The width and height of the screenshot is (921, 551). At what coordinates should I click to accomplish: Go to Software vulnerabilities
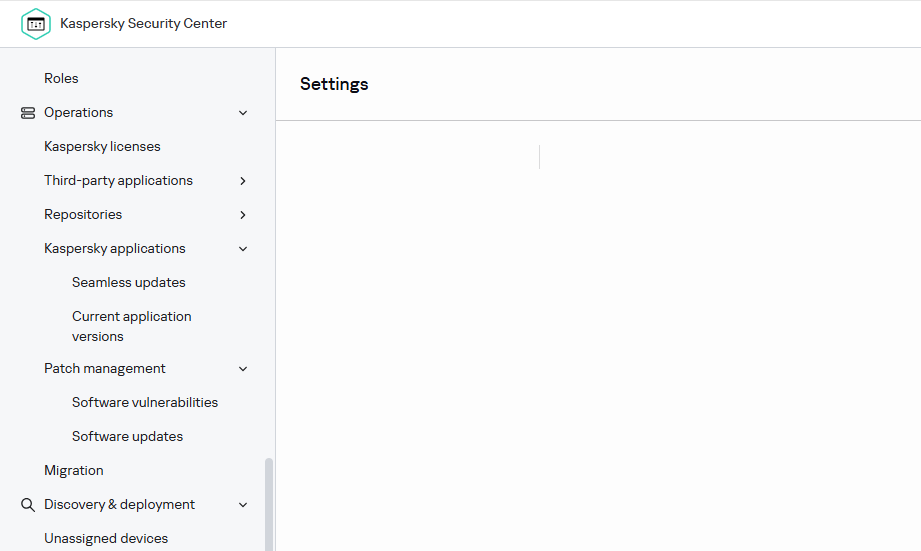[145, 402]
